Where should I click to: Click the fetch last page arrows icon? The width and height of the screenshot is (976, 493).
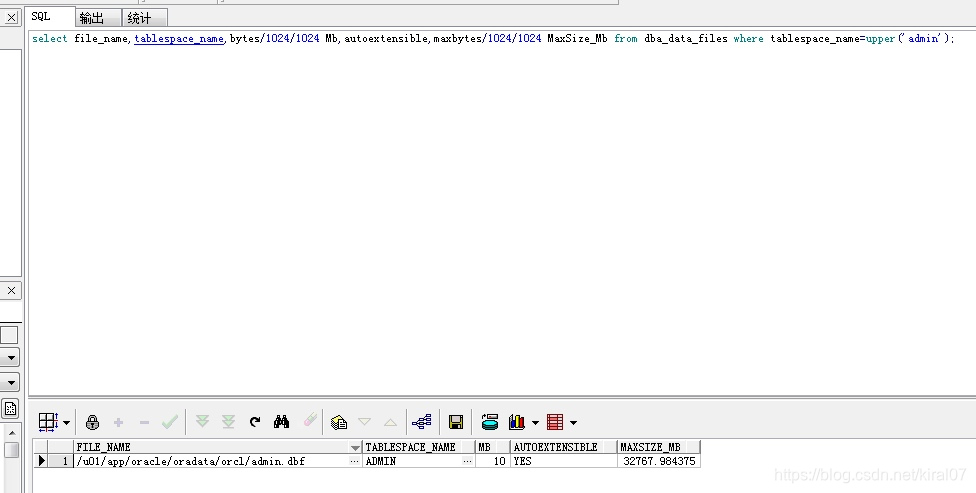228,421
